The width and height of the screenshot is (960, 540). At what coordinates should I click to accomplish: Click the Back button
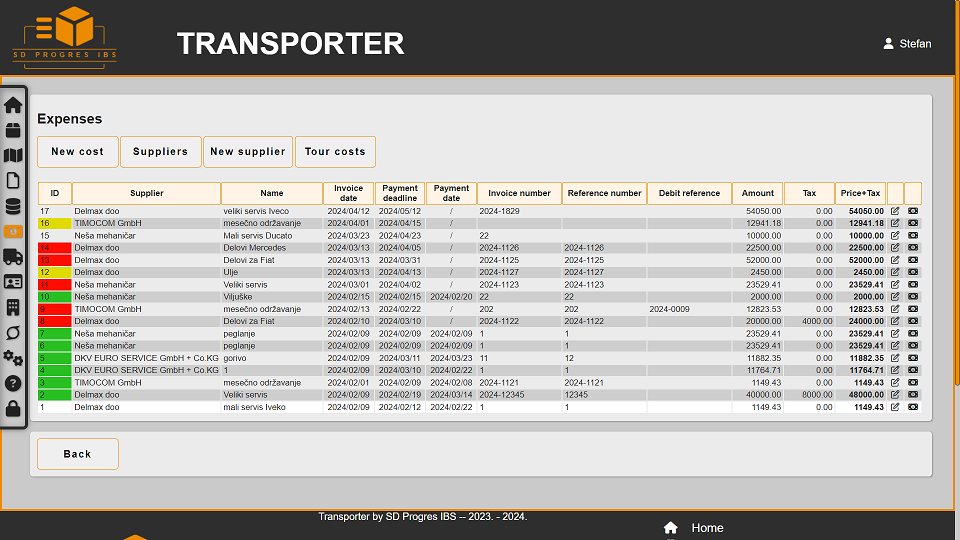click(x=78, y=454)
